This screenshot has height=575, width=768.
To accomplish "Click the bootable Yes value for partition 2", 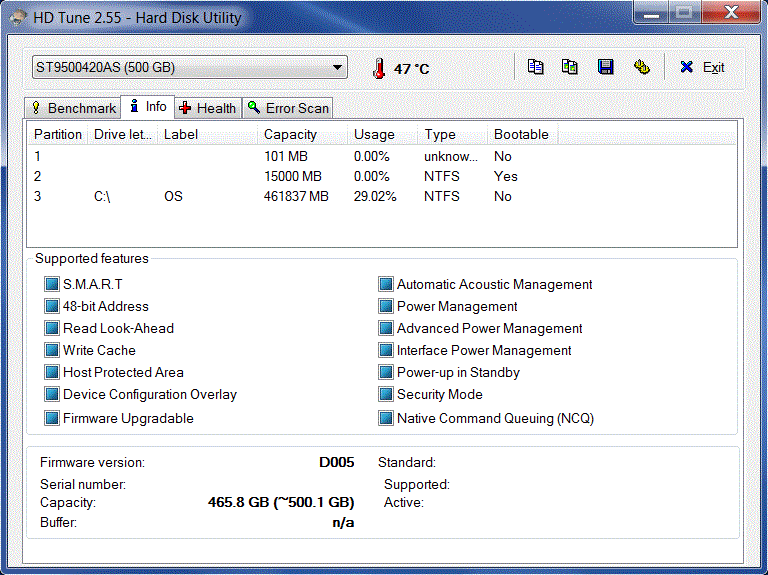I will [x=505, y=176].
